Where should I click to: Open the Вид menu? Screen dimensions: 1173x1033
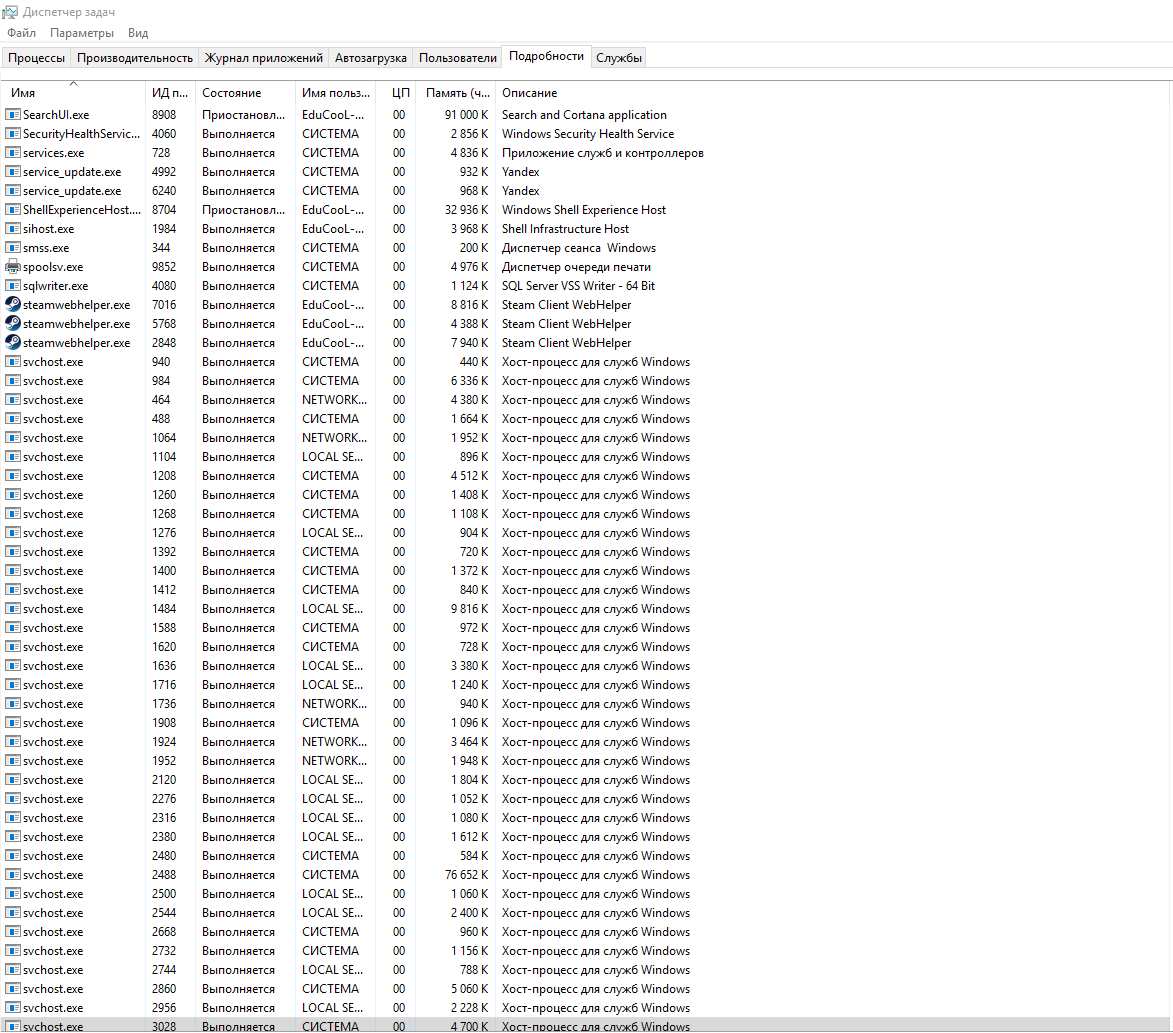[x=138, y=33]
